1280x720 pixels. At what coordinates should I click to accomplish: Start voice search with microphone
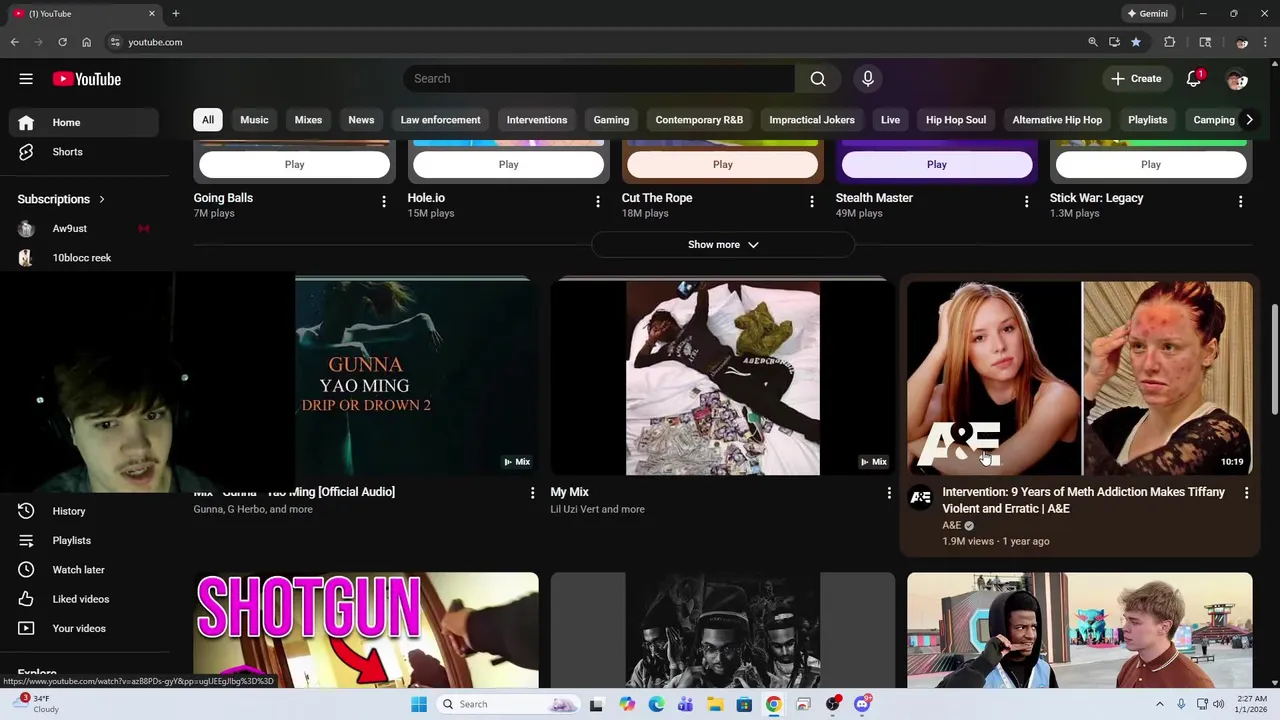(868, 79)
